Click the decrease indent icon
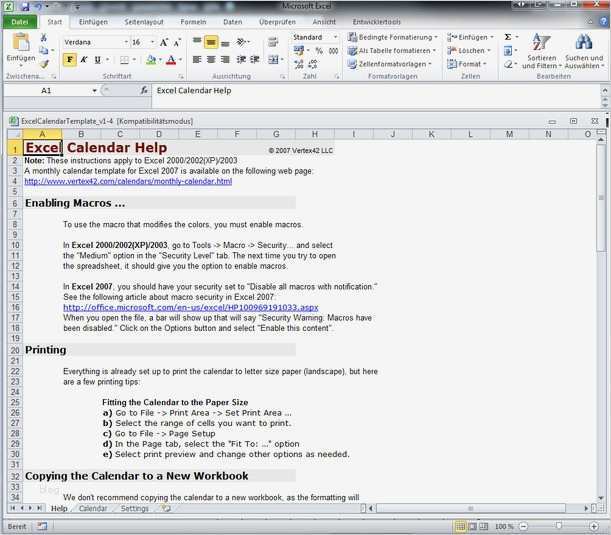This screenshot has height=535, width=611. (241, 59)
